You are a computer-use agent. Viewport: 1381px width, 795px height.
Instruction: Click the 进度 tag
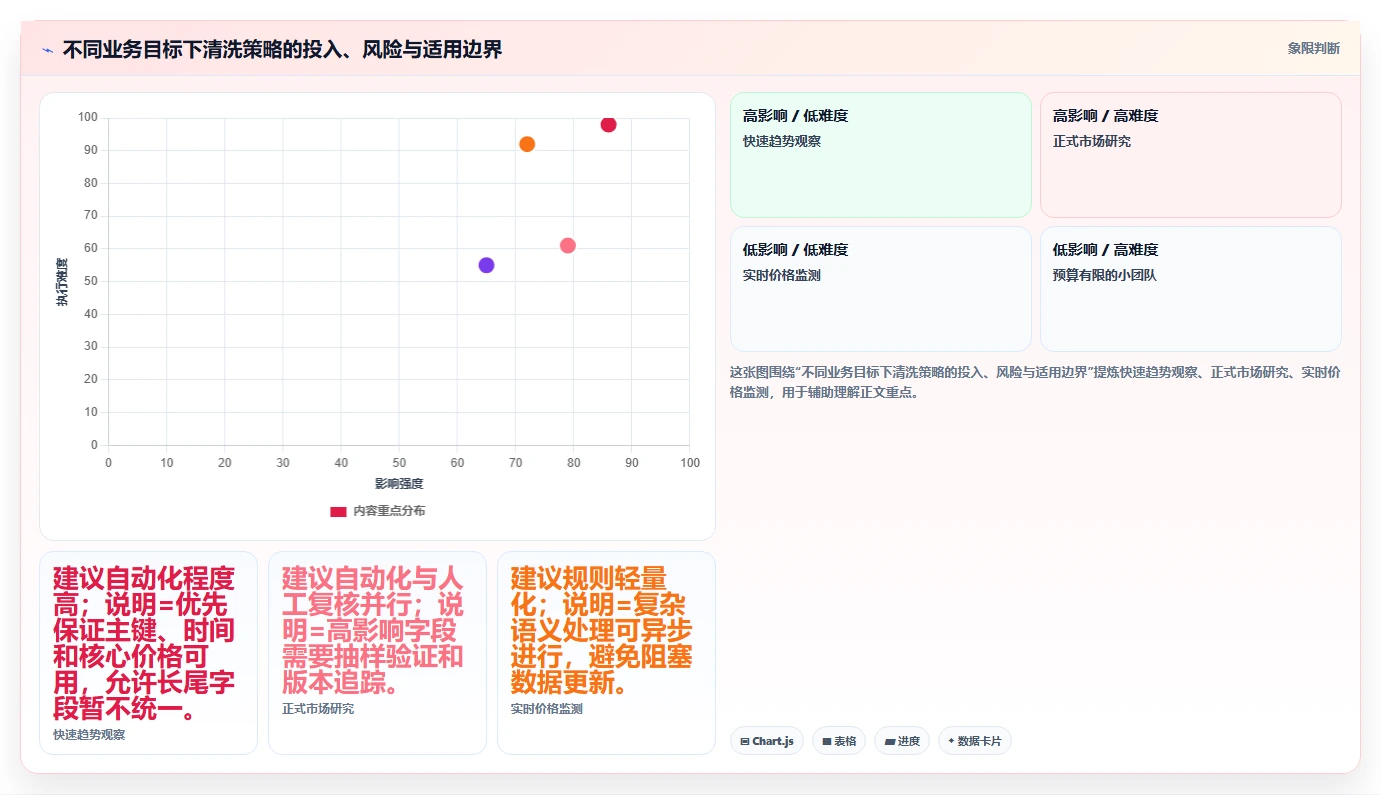coord(902,741)
